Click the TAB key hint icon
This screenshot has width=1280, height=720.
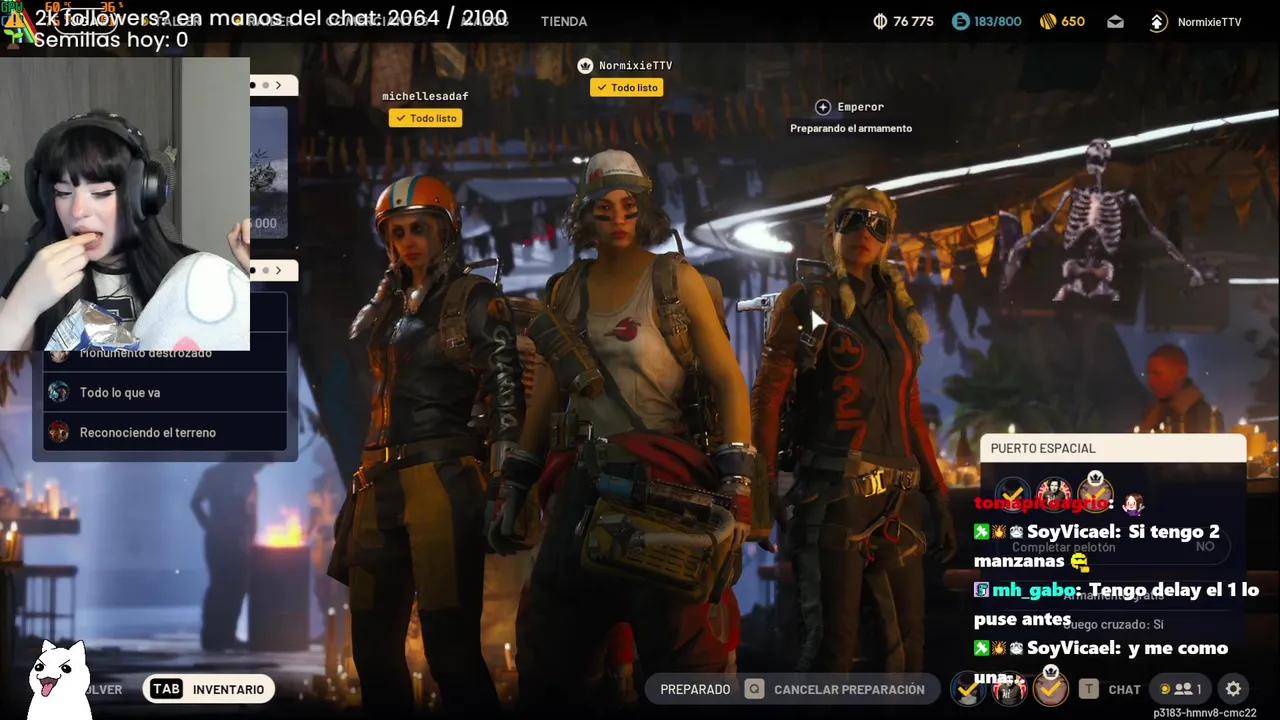pos(166,689)
